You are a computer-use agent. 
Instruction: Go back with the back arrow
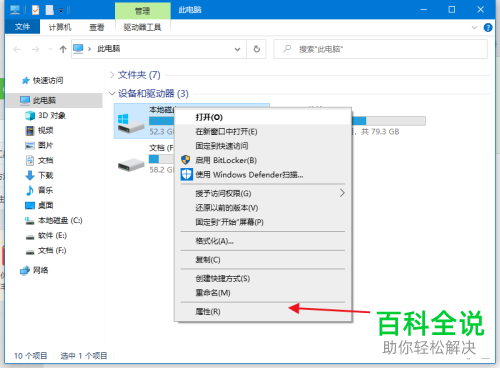pos(17,49)
